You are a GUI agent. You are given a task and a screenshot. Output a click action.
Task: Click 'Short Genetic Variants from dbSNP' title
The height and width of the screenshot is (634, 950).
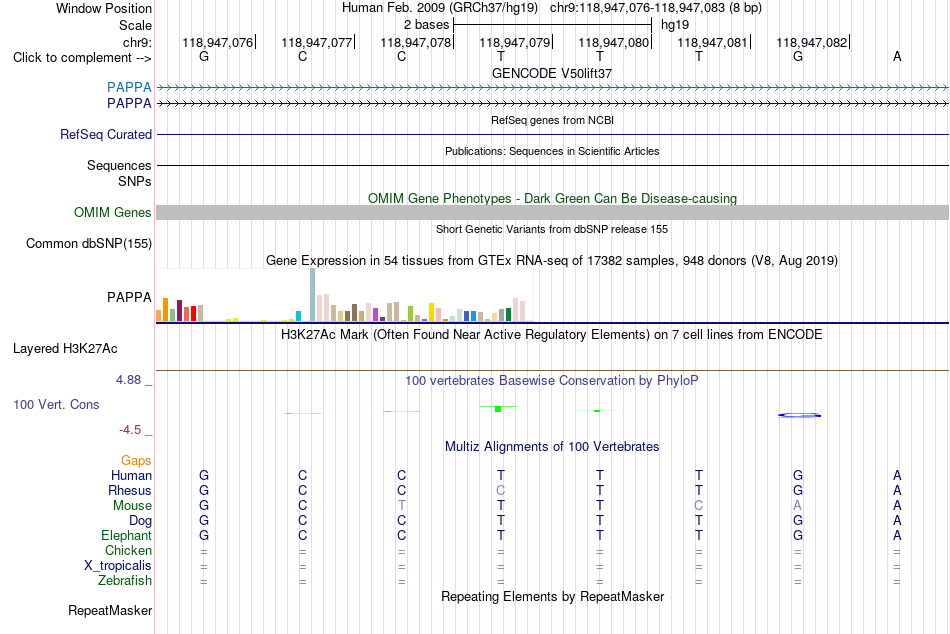click(x=552, y=230)
